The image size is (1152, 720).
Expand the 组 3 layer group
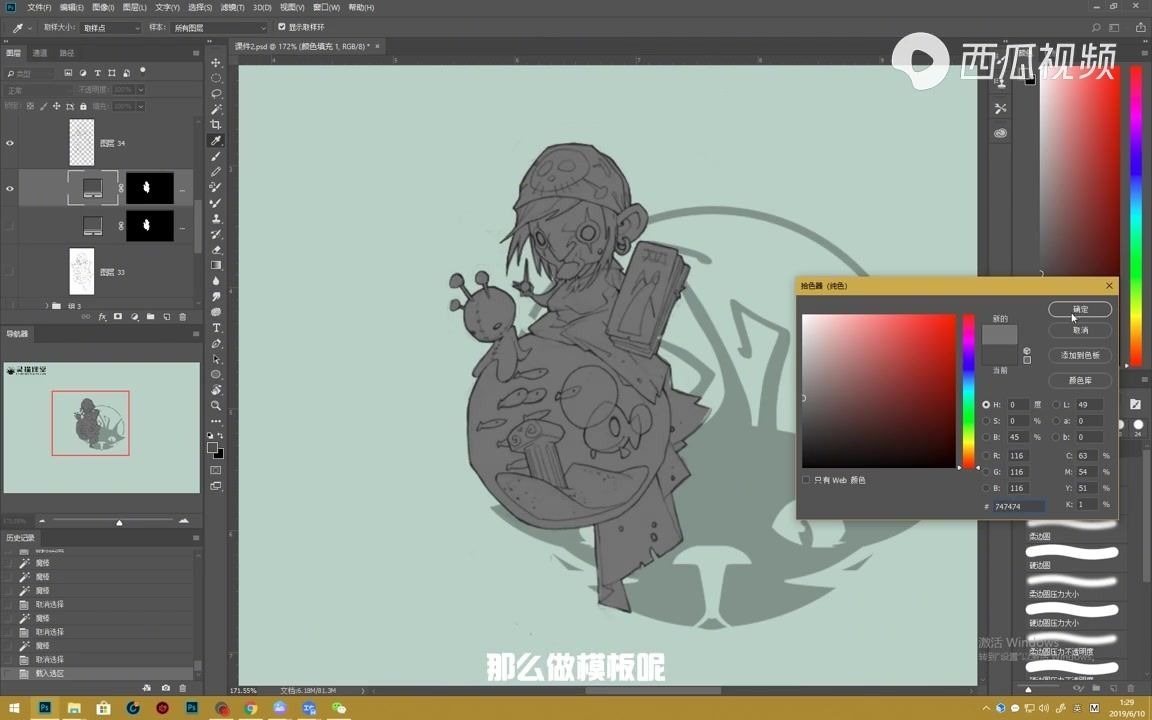(46, 305)
